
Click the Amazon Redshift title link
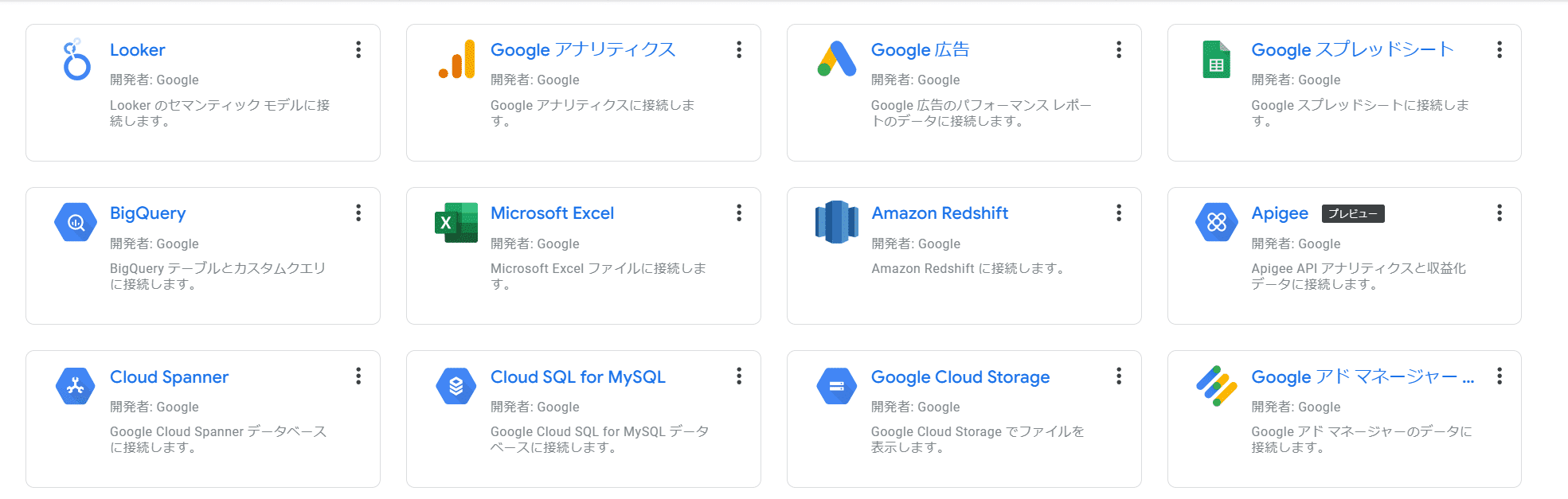(x=940, y=213)
